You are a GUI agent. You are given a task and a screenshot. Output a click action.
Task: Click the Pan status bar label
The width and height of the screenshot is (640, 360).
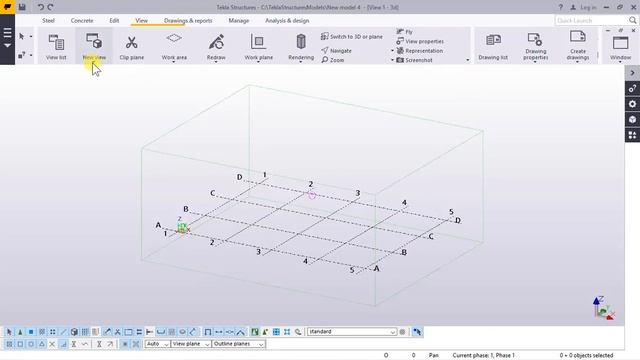433,355
